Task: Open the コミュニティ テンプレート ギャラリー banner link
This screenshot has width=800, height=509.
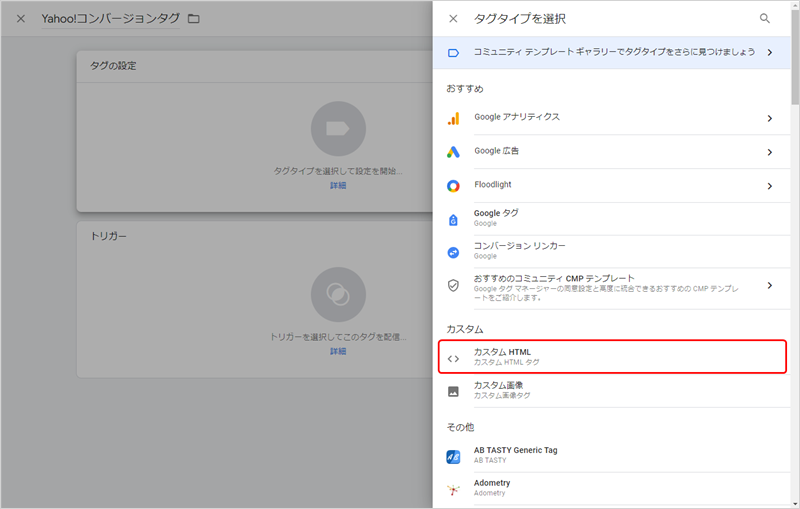Action: [x=612, y=53]
